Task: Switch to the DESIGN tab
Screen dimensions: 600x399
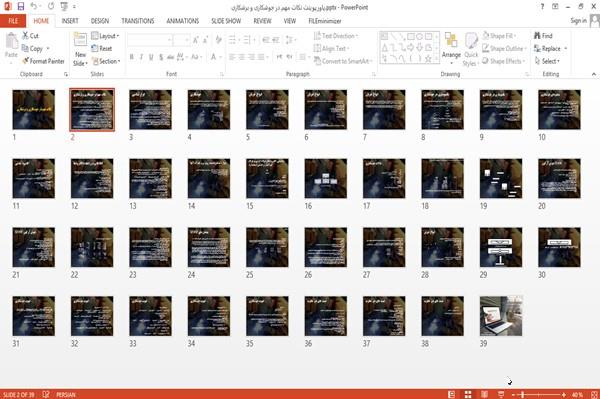Action: pos(100,21)
